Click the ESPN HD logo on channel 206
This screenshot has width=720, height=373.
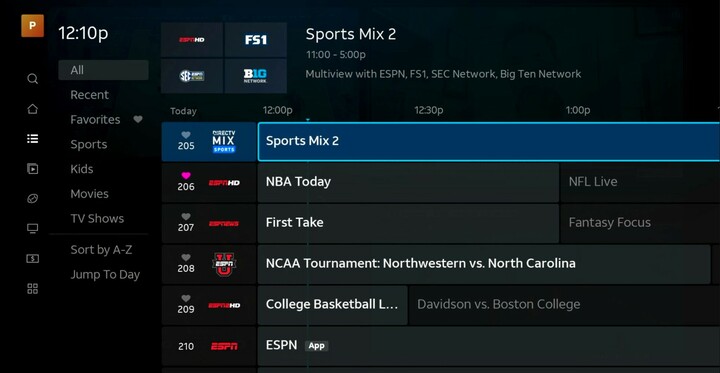224,183
